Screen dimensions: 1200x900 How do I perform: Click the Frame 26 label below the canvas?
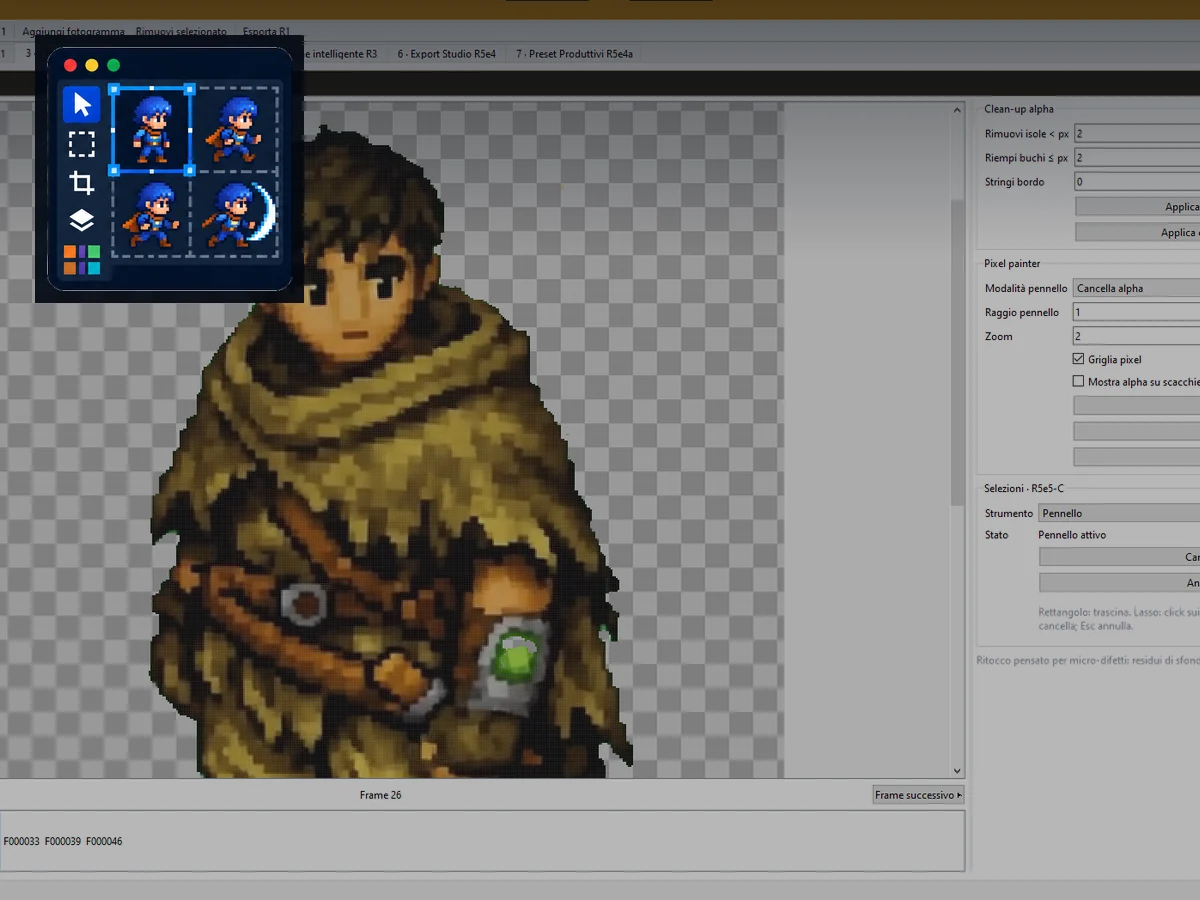(x=380, y=795)
